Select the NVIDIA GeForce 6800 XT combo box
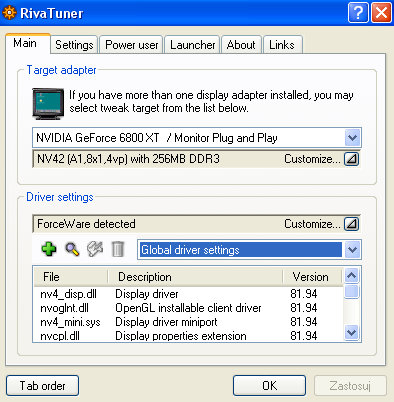 (x=197, y=138)
